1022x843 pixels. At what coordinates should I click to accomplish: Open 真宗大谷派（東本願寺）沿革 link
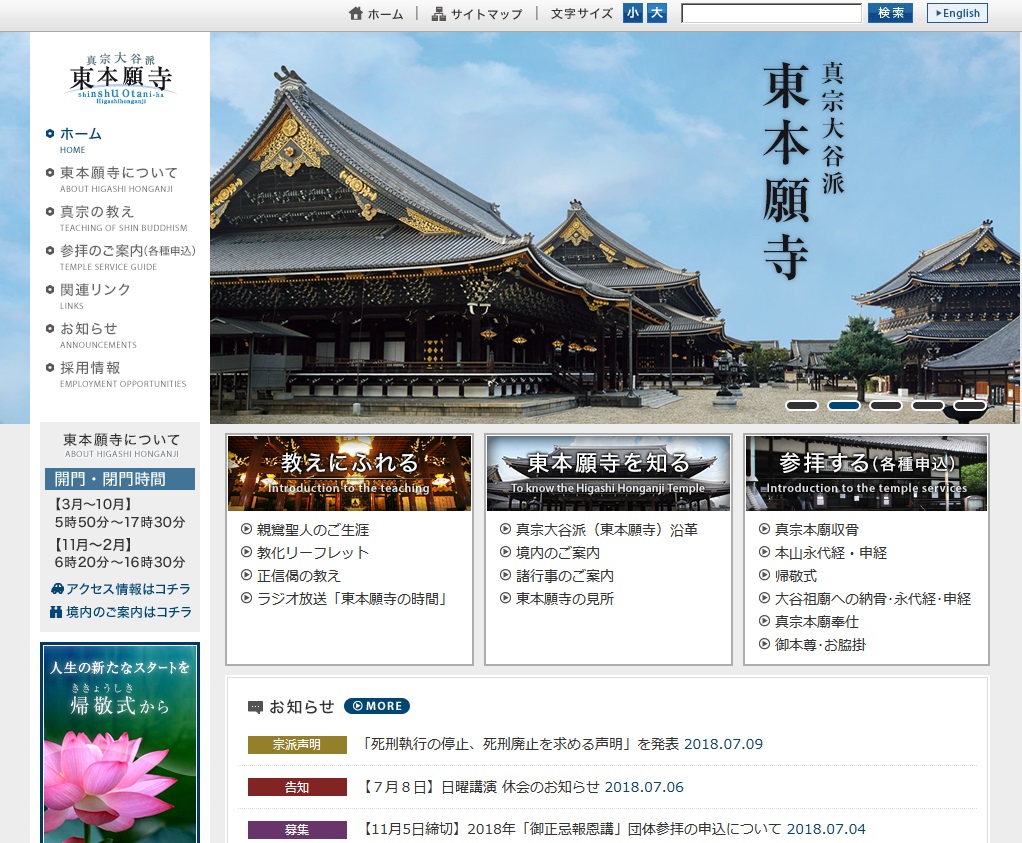click(x=607, y=530)
